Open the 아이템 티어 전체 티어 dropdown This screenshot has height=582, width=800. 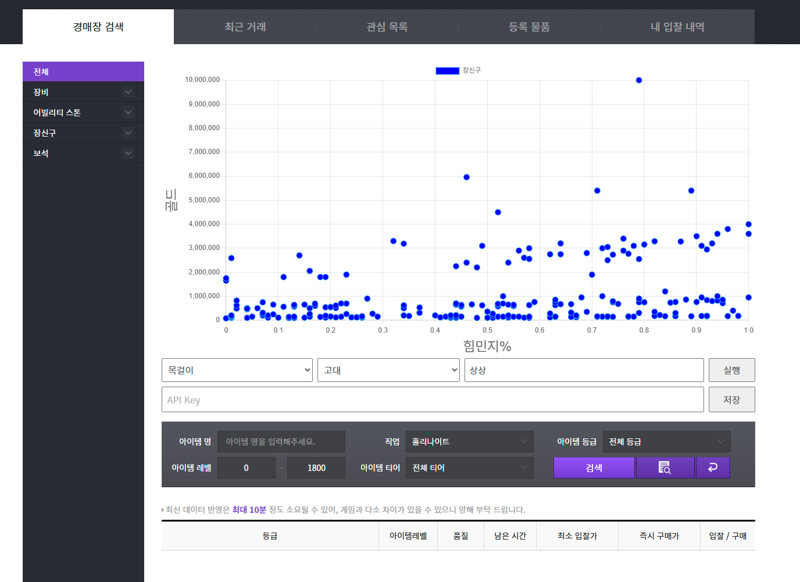(470, 468)
